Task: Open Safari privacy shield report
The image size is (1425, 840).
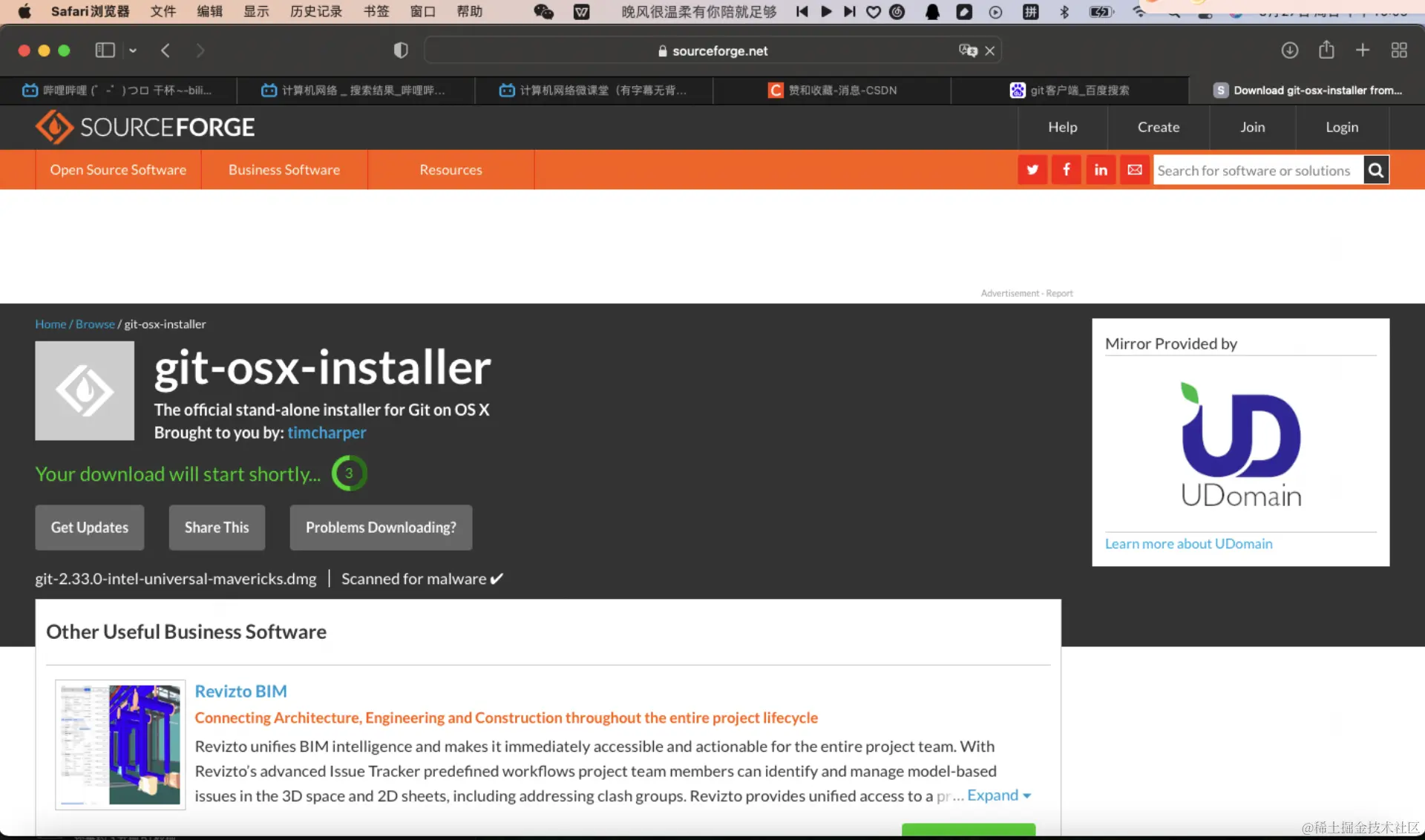Action: [x=401, y=50]
